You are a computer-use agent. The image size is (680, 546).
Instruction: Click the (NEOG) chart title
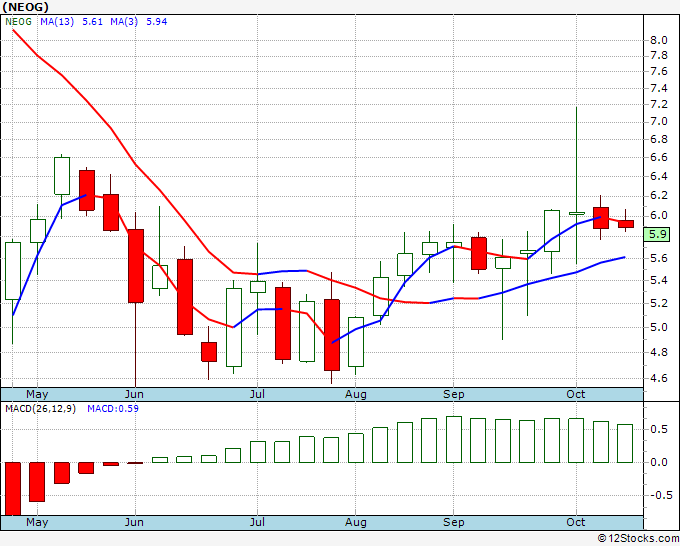coord(26,7)
